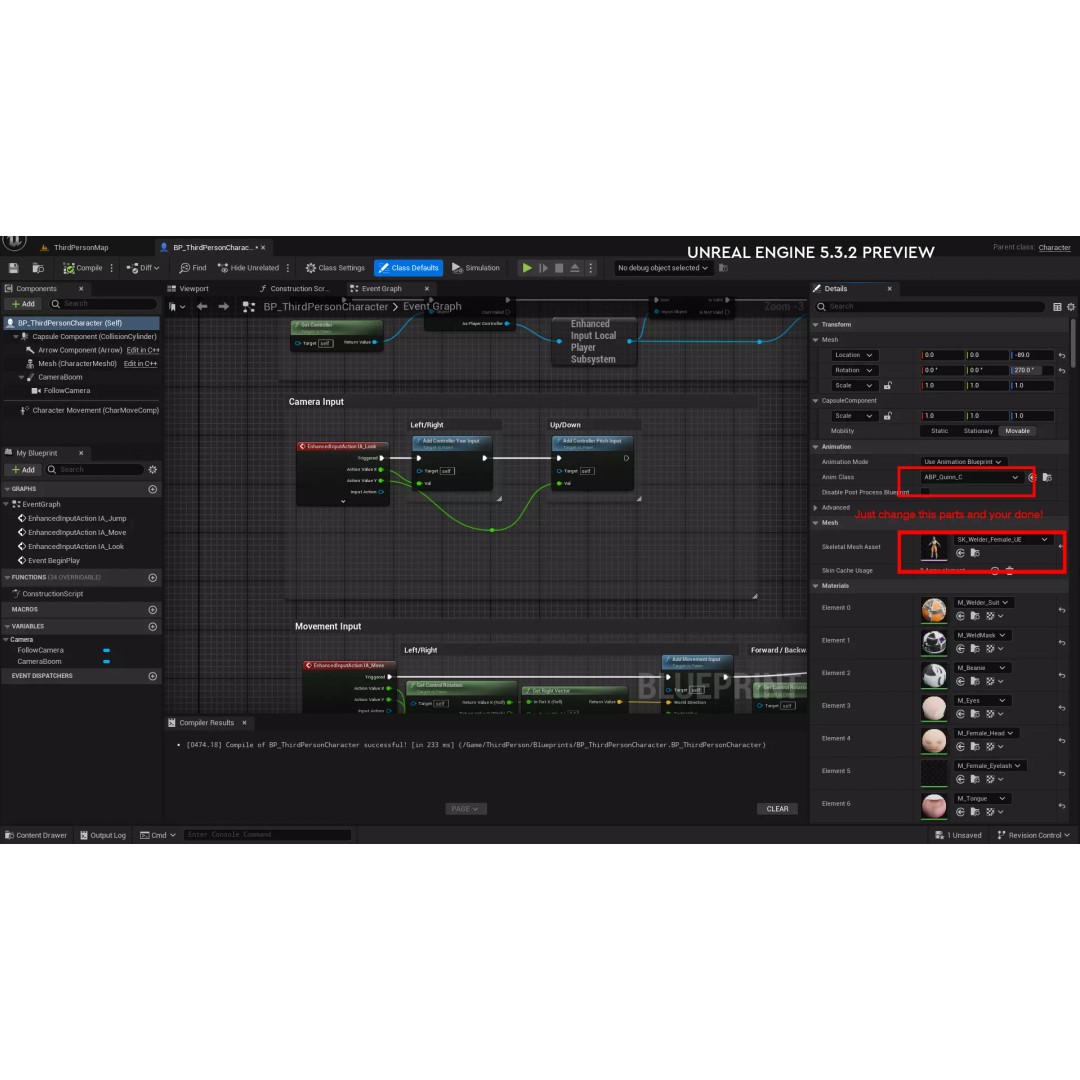
Task: Select the BP_ThirdPersonCharacter editor tab
Action: pyautogui.click(x=212, y=247)
